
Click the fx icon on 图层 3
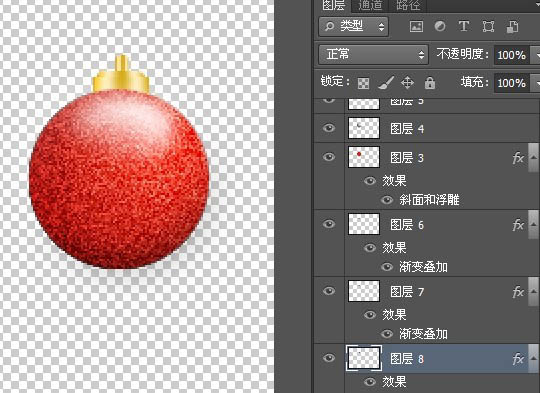pos(518,158)
